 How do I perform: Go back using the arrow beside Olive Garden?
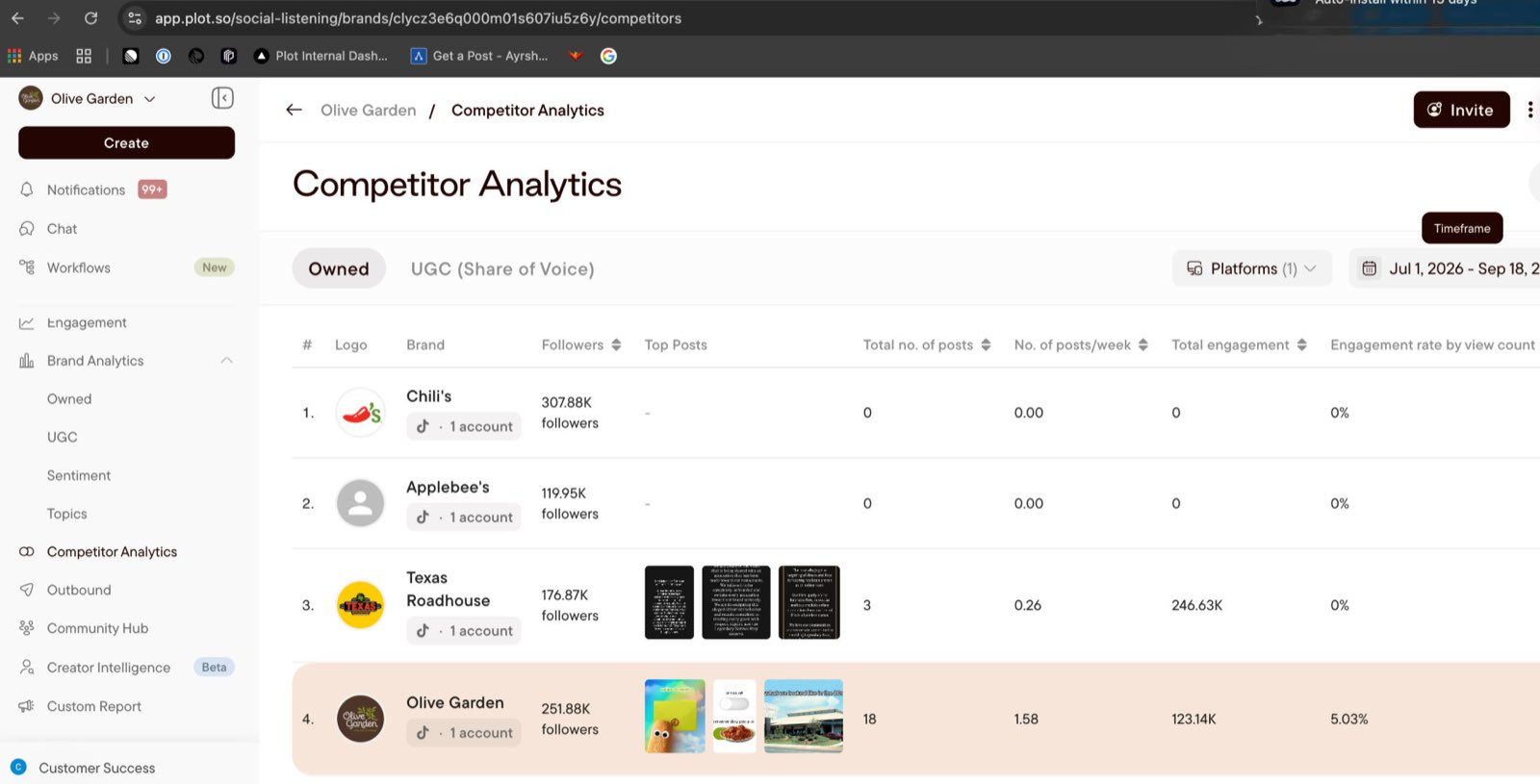tap(295, 110)
